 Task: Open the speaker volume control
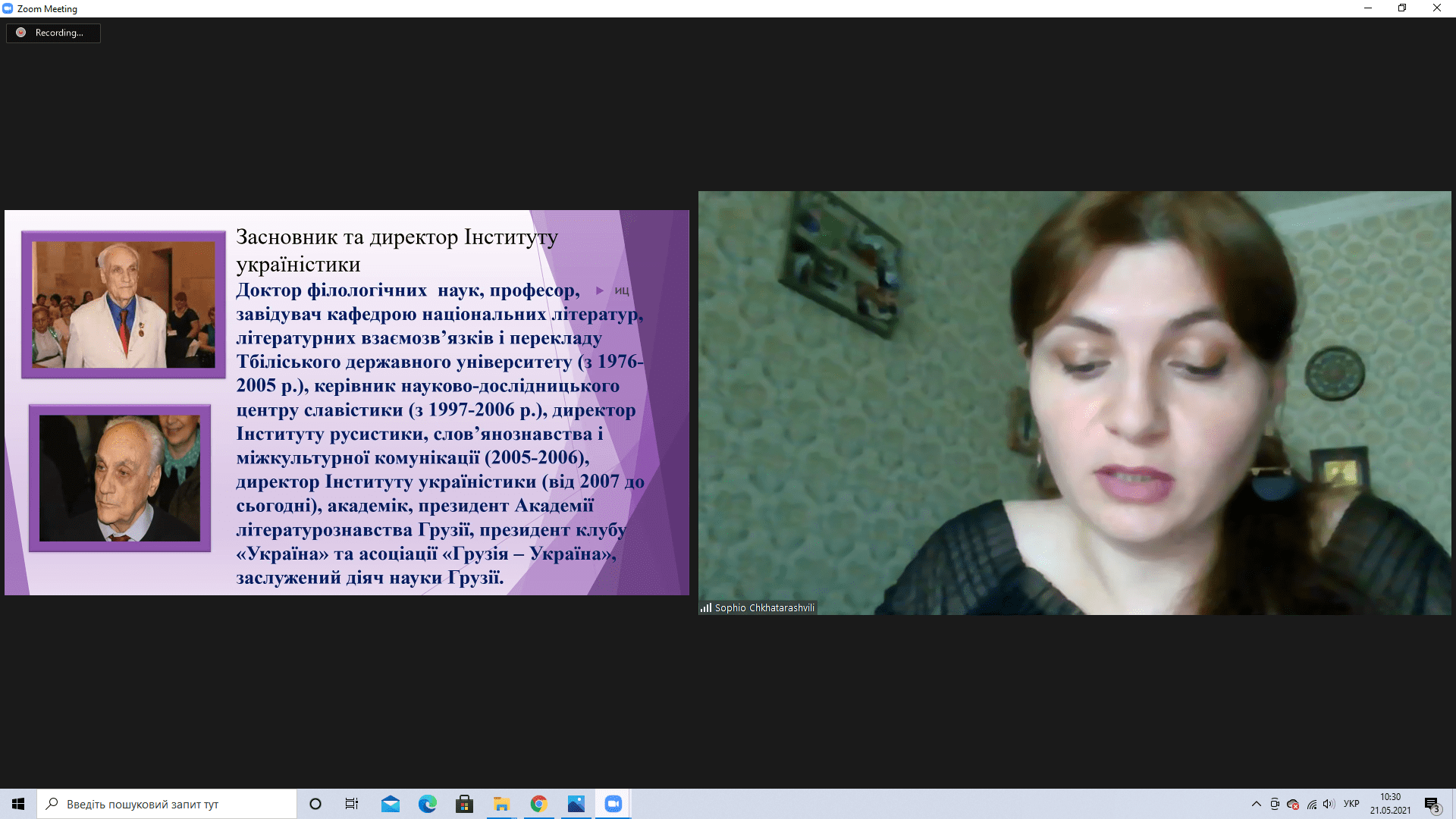tap(1329, 804)
